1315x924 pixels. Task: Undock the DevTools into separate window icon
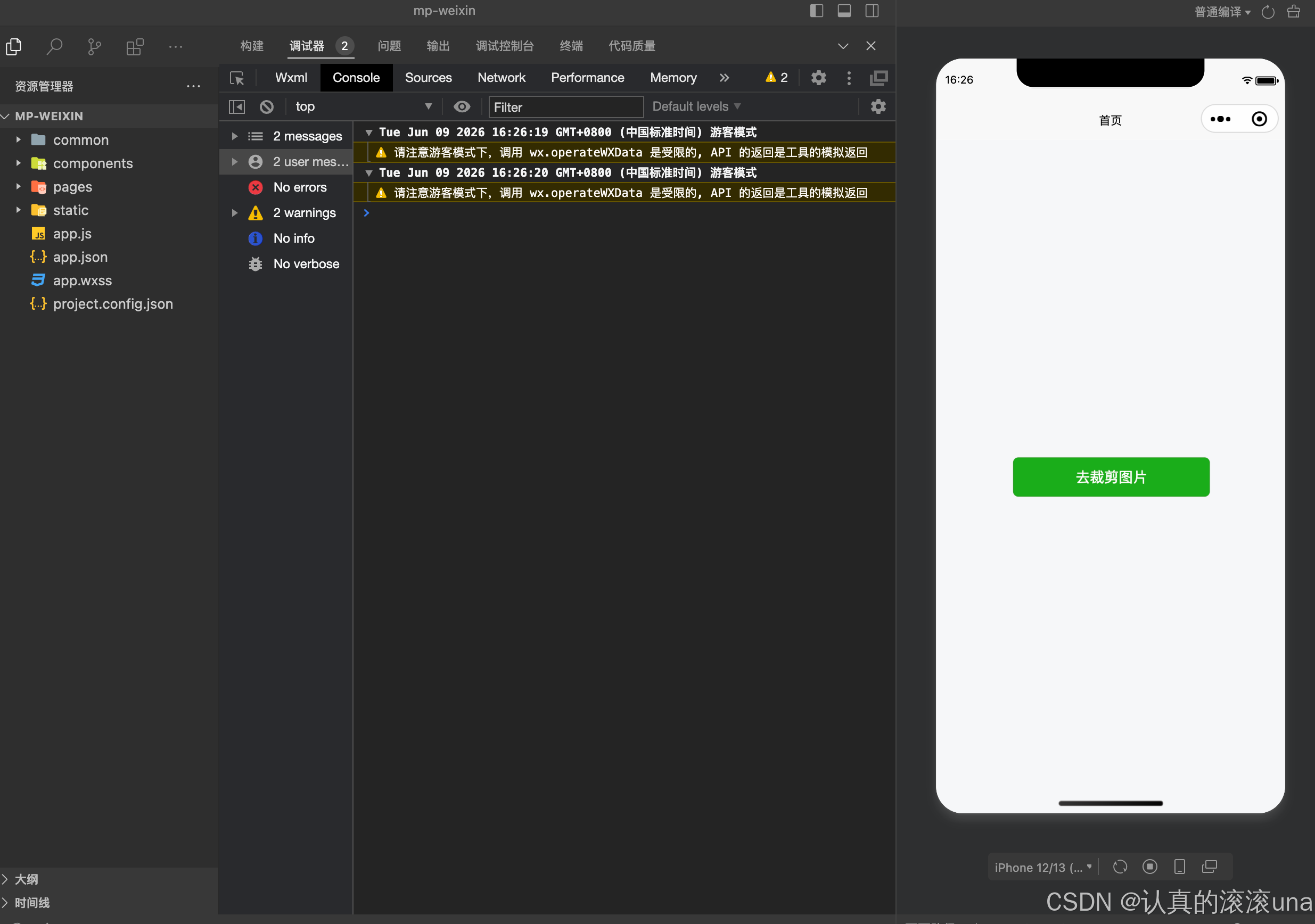[878, 78]
